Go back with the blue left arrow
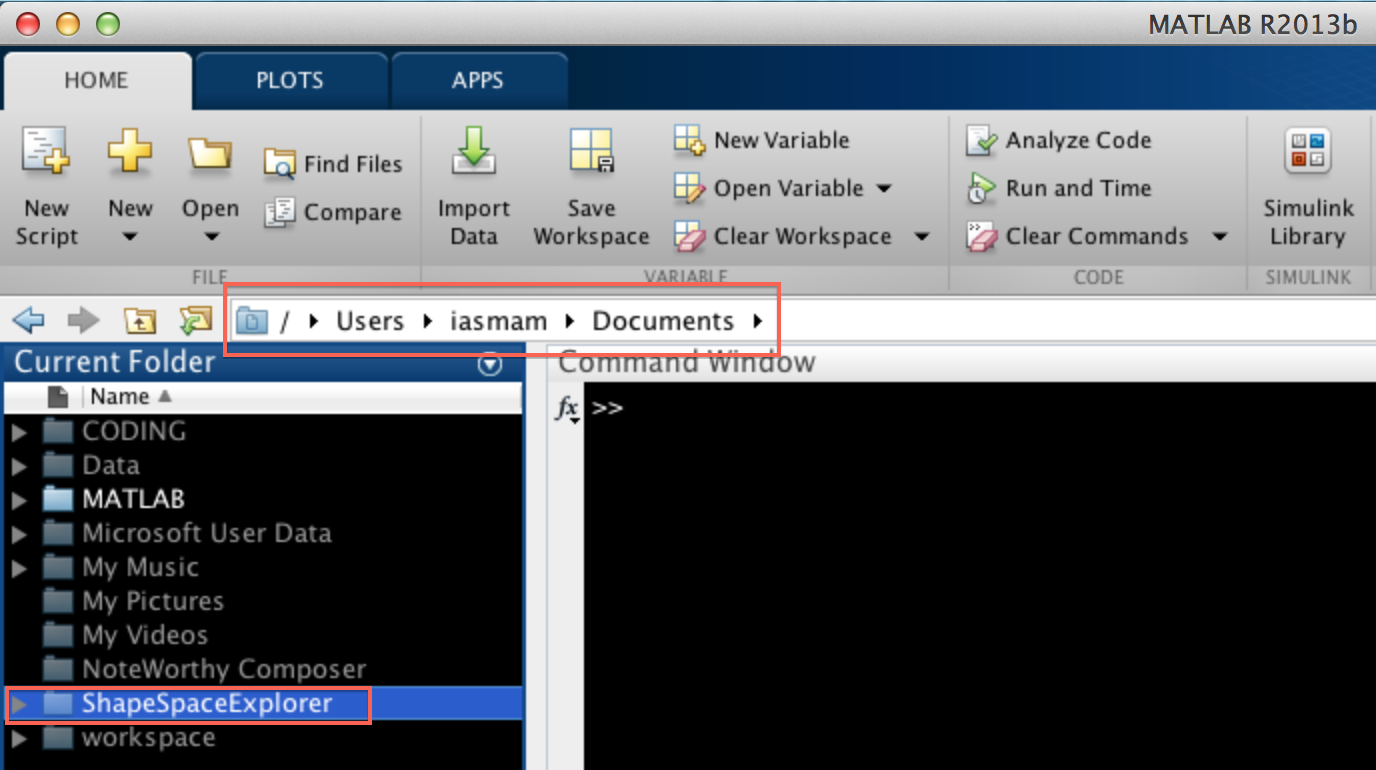This screenshot has height=770, width=1376. click(29, 321)
